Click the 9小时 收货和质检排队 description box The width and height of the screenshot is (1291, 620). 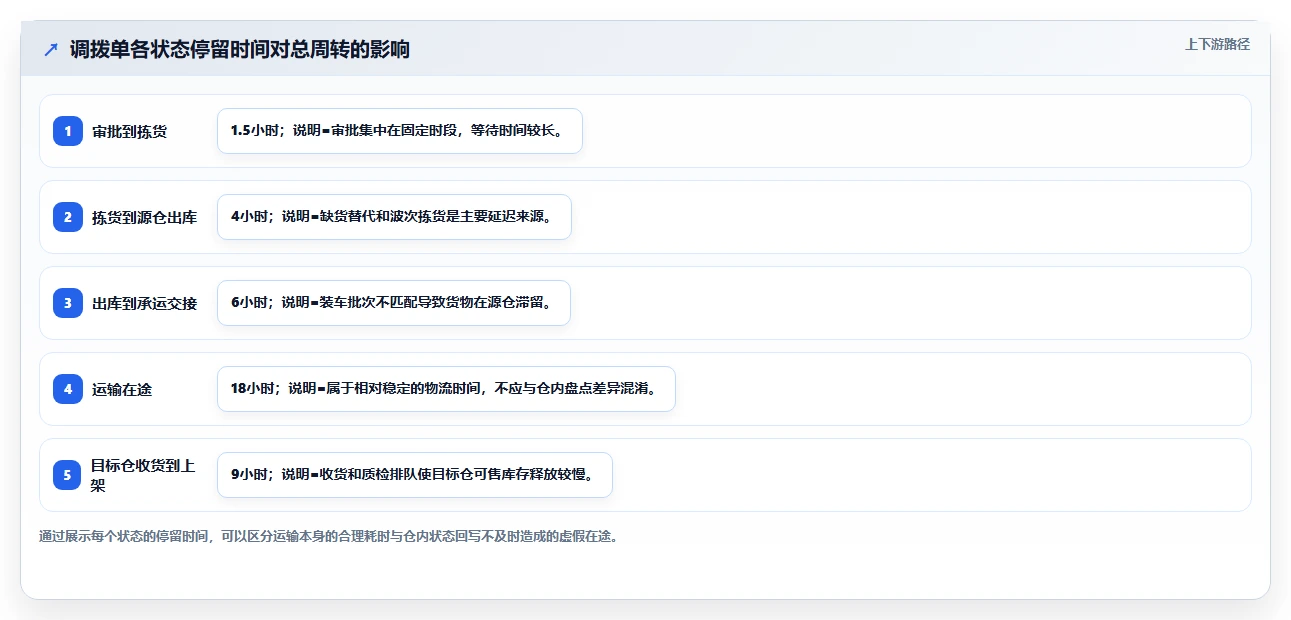click(x=414, y=475)
